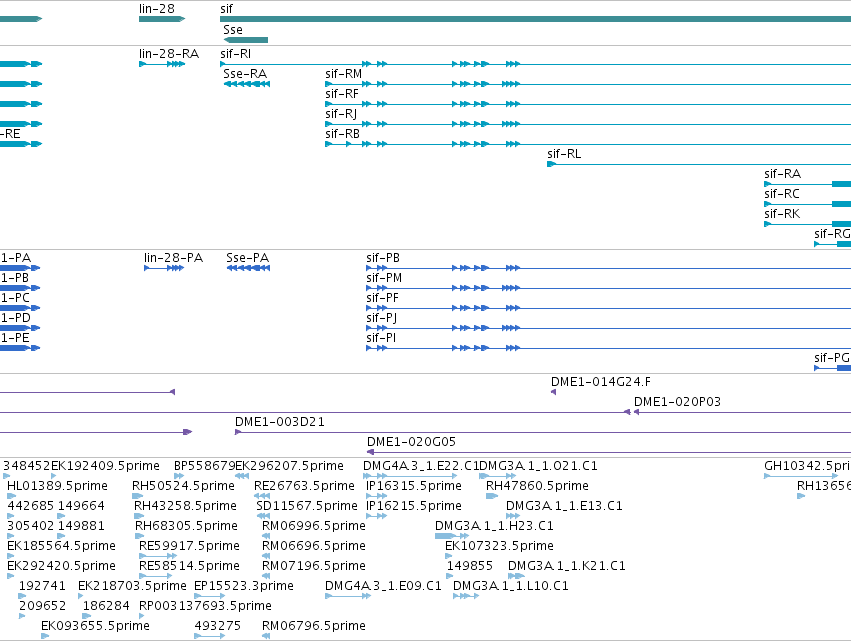Select the sif-RC transcript

coord(808,204)
